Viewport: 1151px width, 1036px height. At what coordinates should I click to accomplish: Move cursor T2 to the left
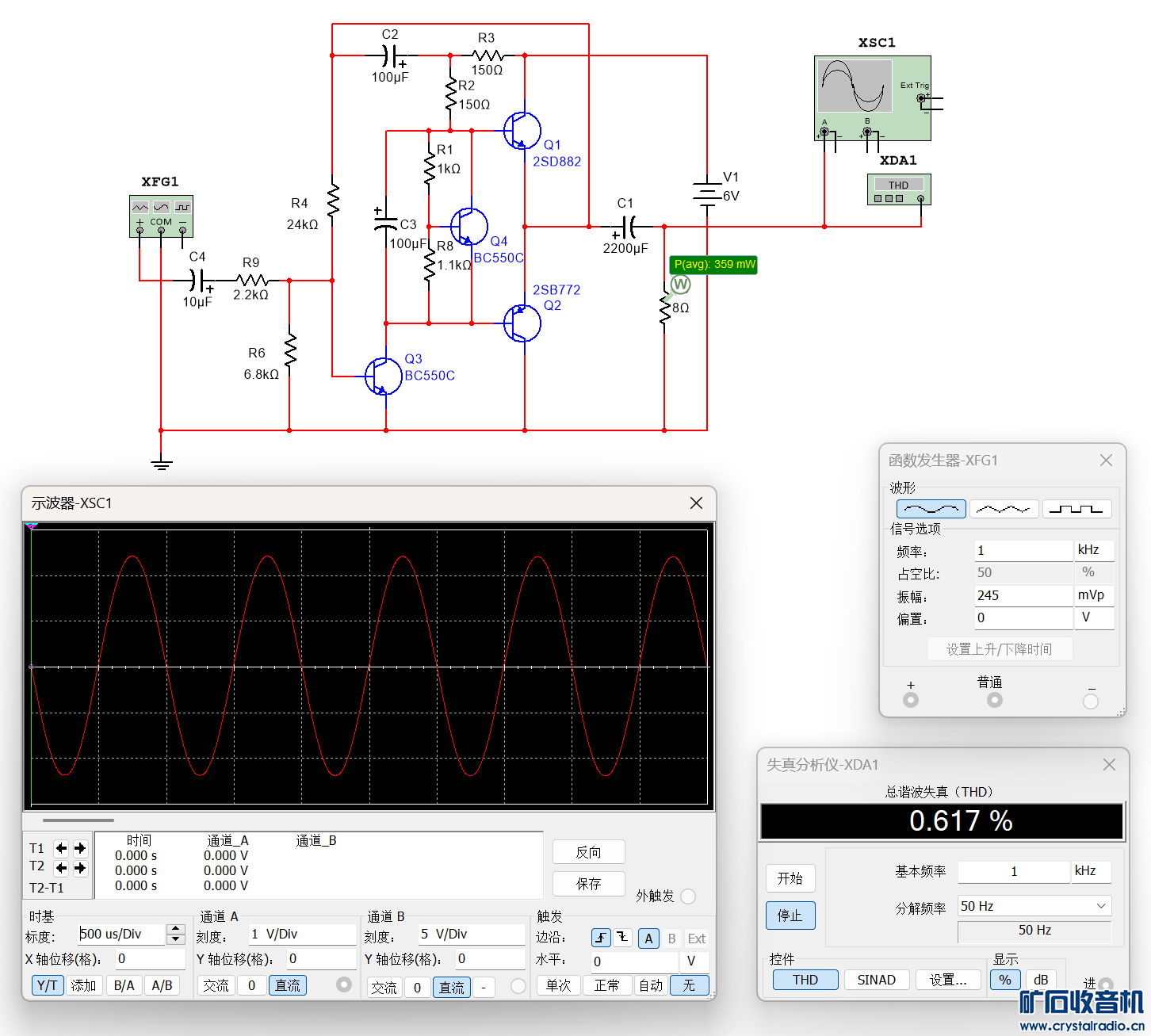61,868
